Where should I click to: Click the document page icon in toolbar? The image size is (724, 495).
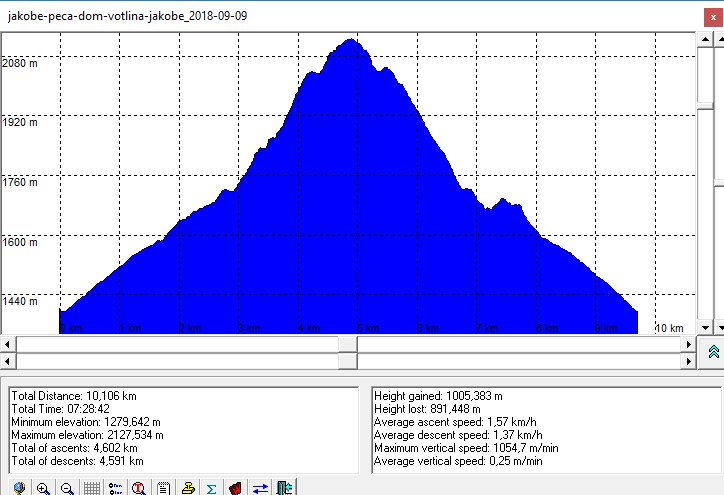click(x=163, y=488)
